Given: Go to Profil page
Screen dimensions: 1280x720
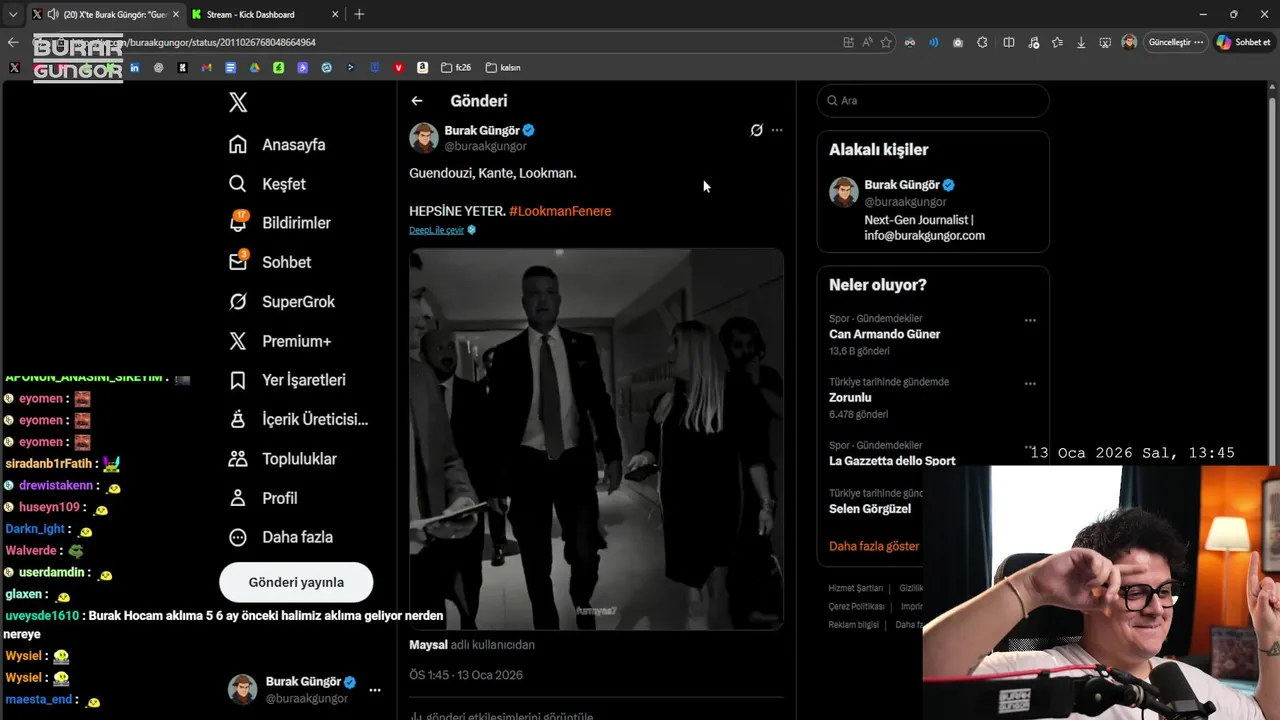Looking at the screenshot, I should click(263, 498).
